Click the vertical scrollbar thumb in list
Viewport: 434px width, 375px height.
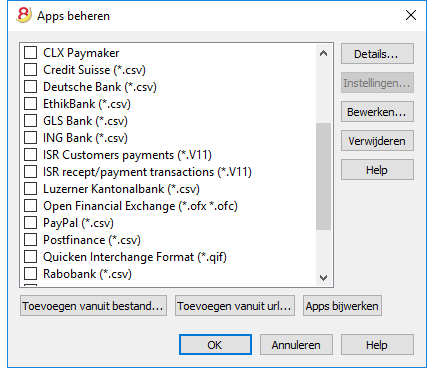[323, 176]
